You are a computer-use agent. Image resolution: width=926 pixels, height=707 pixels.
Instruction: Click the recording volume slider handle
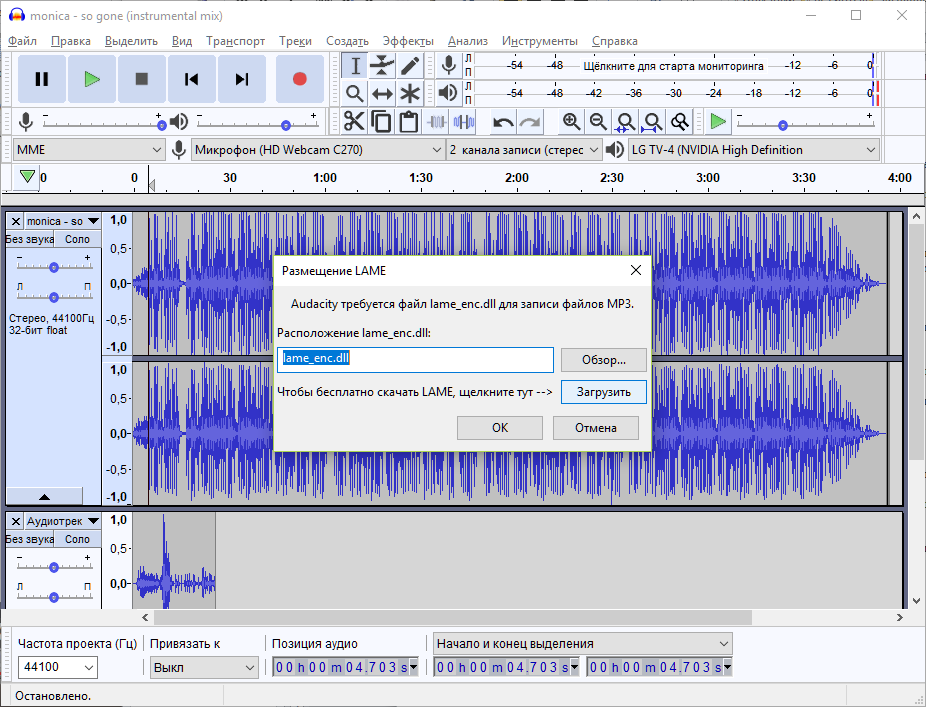click(161, 125)
